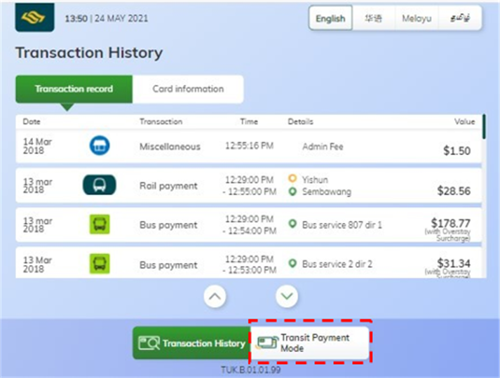Click the Sembawang destination pin icon
500x378 pixels.
[x=292, y=192]
